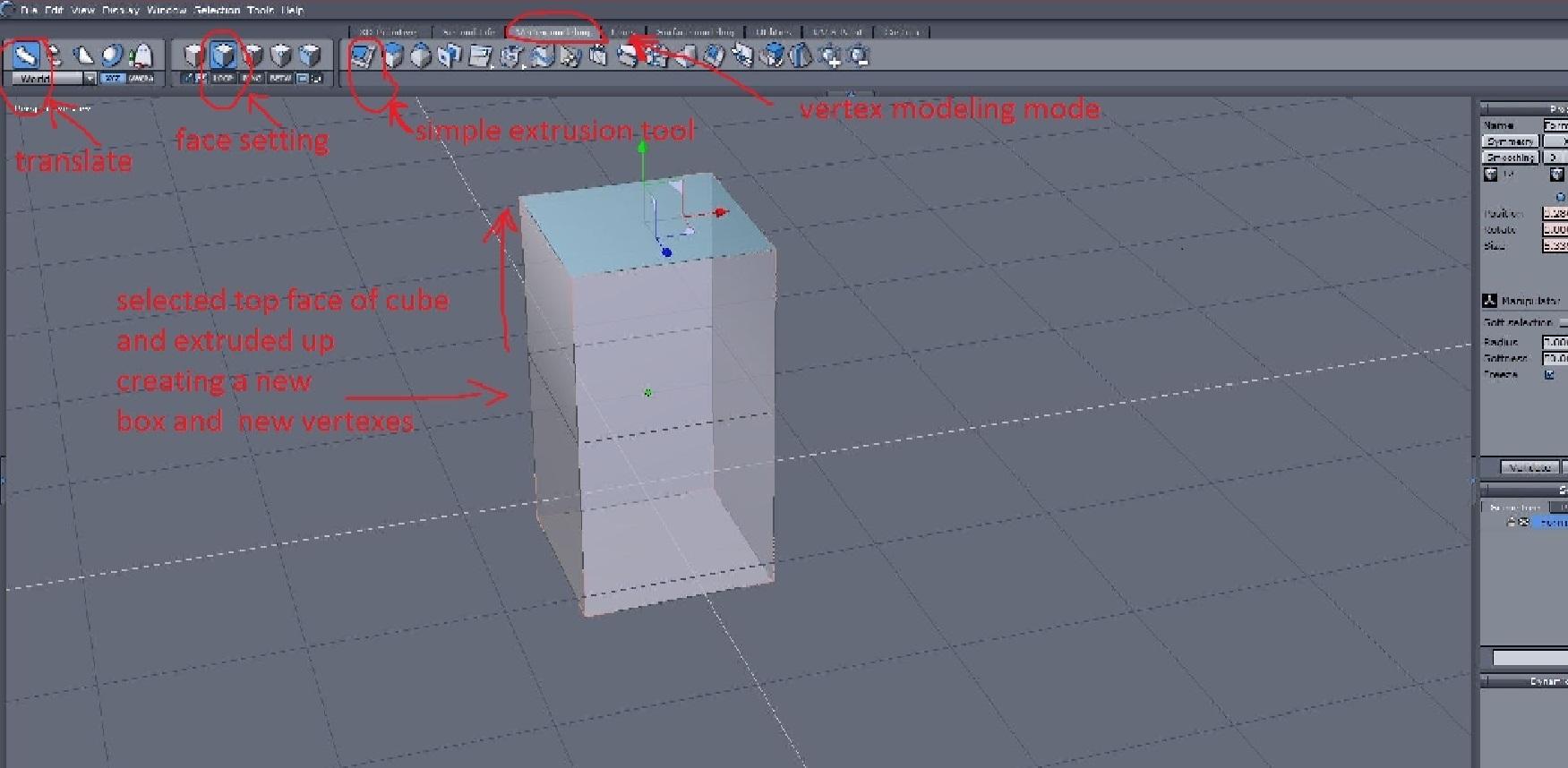
Task: Open the Window menu
Action: click(x=166, y=10)
